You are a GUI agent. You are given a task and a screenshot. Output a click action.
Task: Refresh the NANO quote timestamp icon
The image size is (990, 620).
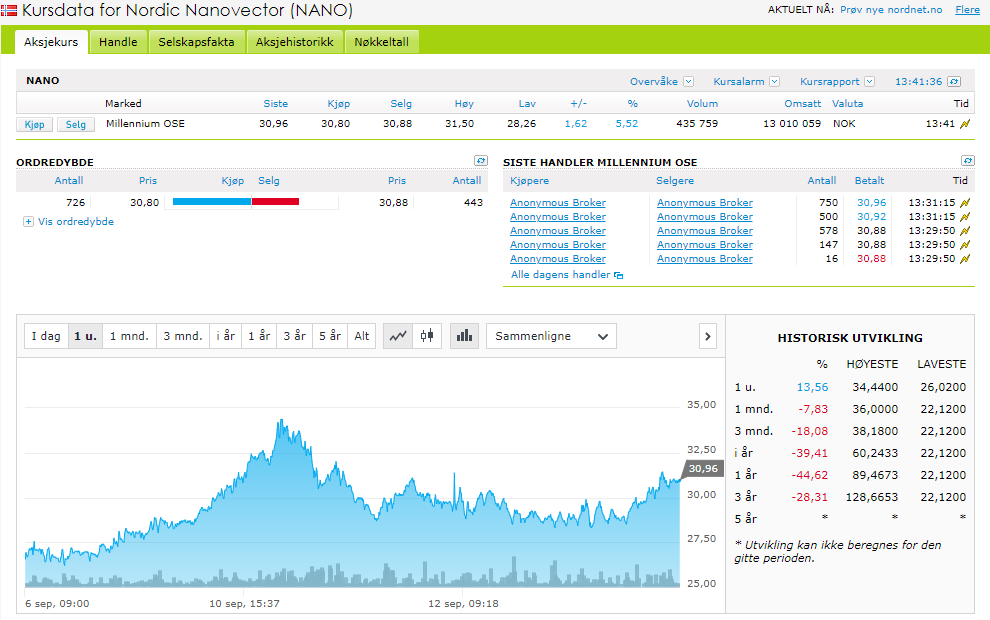tap(954, 81)
